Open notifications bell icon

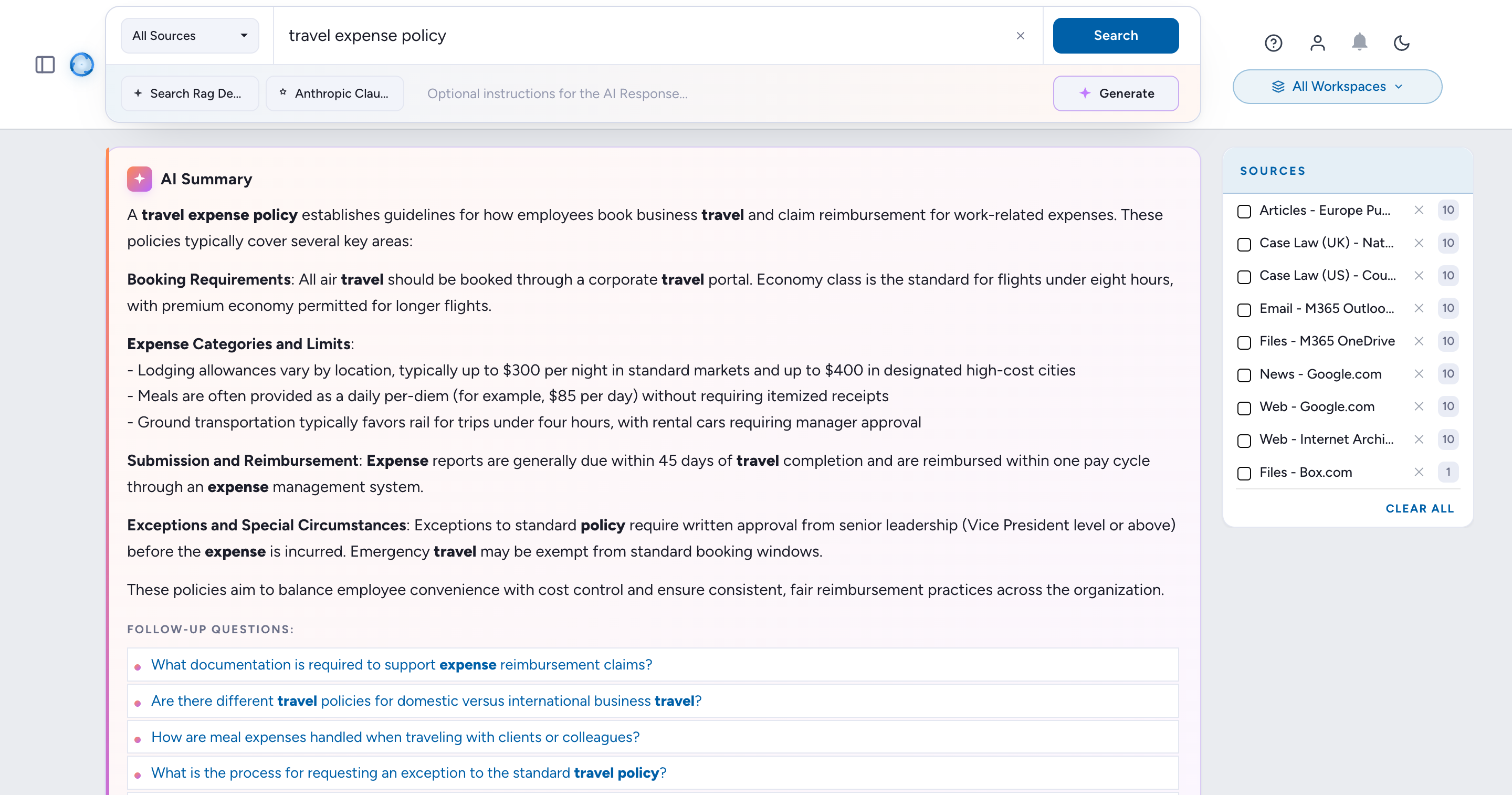pos(1359,43)
